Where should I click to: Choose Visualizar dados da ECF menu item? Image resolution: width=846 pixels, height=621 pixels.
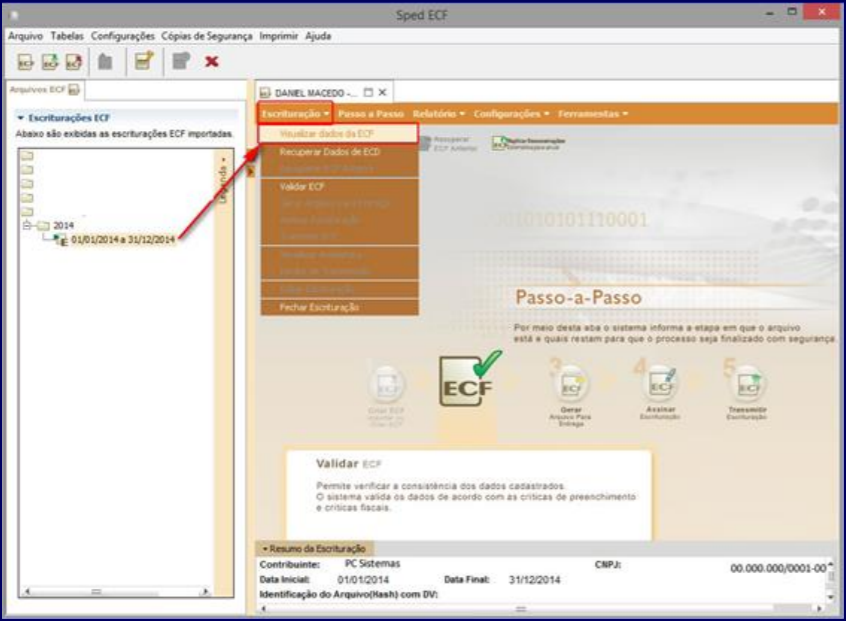(x=338, y=134)
